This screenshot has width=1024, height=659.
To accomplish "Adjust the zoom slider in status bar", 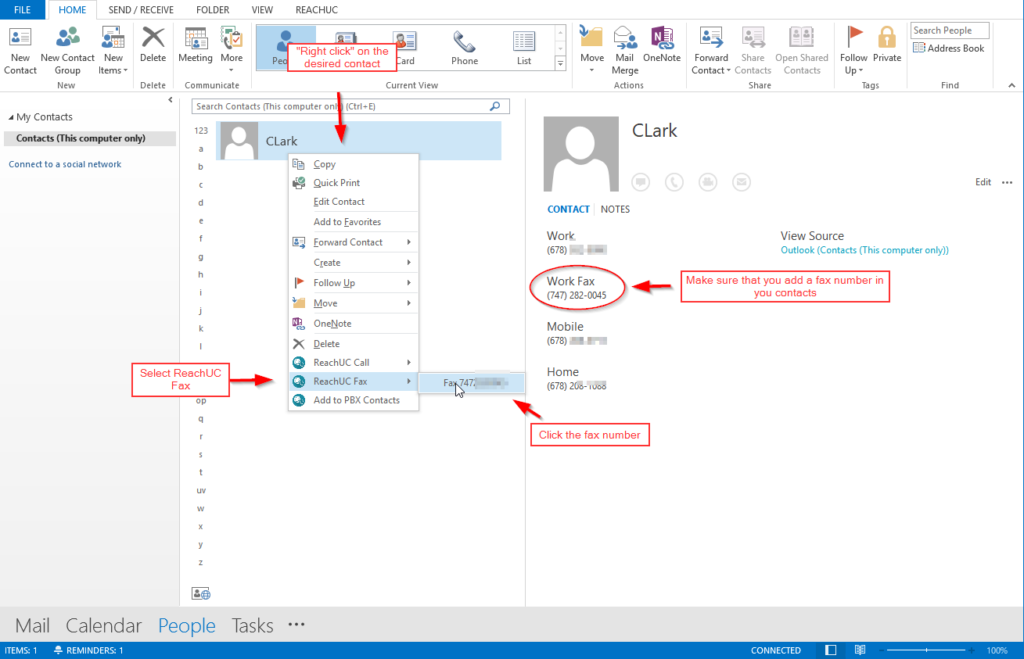I will pos(926,650).
